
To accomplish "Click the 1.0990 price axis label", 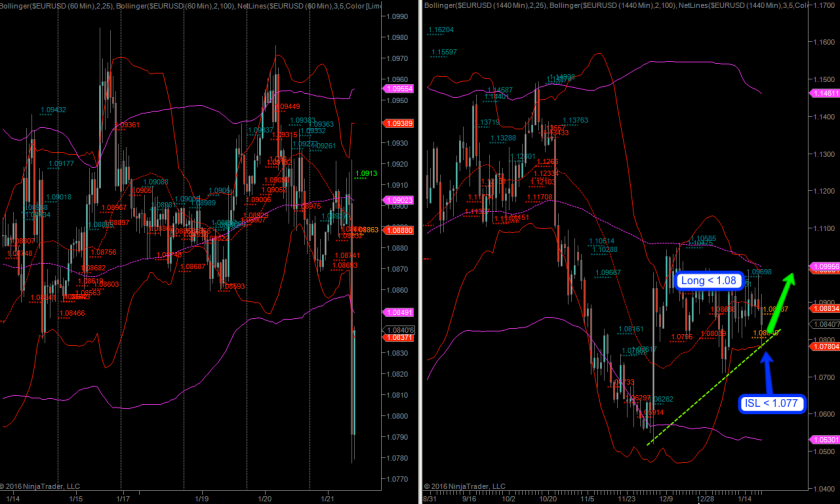I will click(x=397, y=17).
